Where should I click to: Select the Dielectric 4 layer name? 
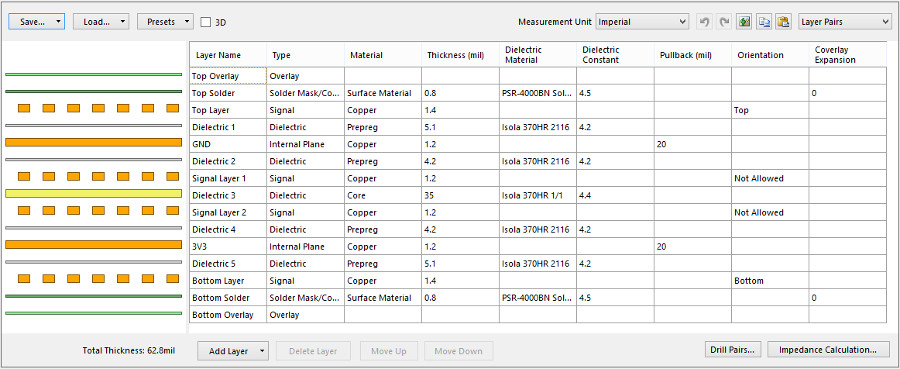click(x=228, y=230)
